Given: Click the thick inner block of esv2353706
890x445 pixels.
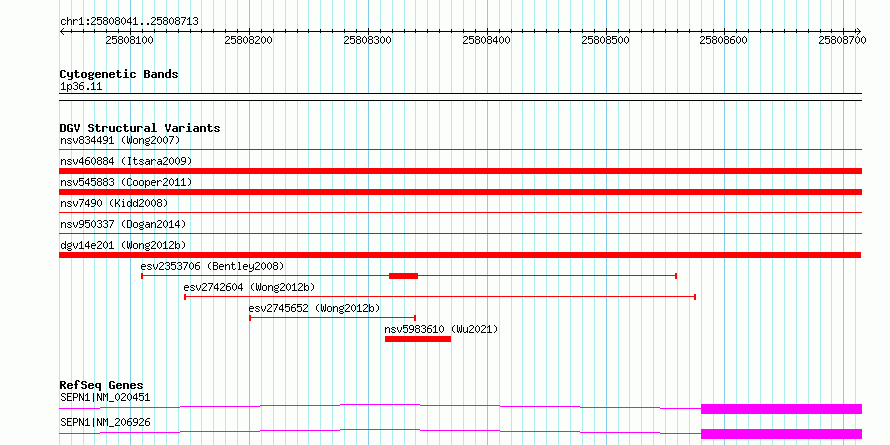Looking at the screenshot, I should click(x=404, y=276).
